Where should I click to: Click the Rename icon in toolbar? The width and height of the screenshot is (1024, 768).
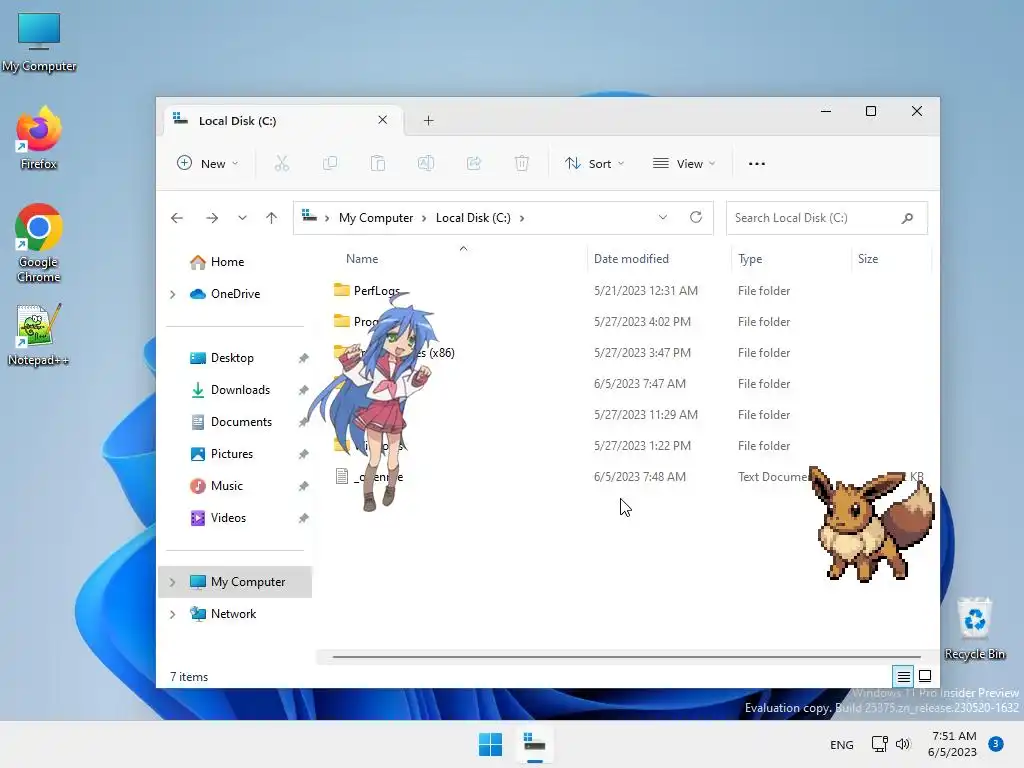click(x=426, y=163)
